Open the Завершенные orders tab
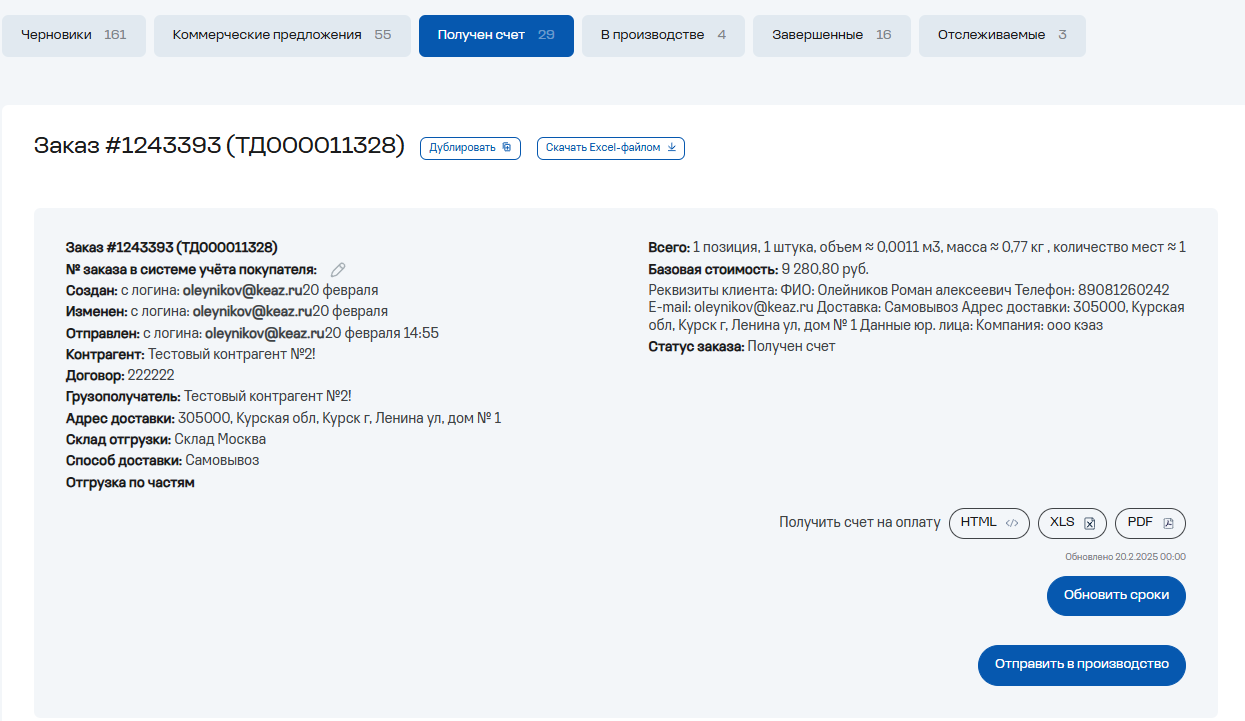 (831, 36)
